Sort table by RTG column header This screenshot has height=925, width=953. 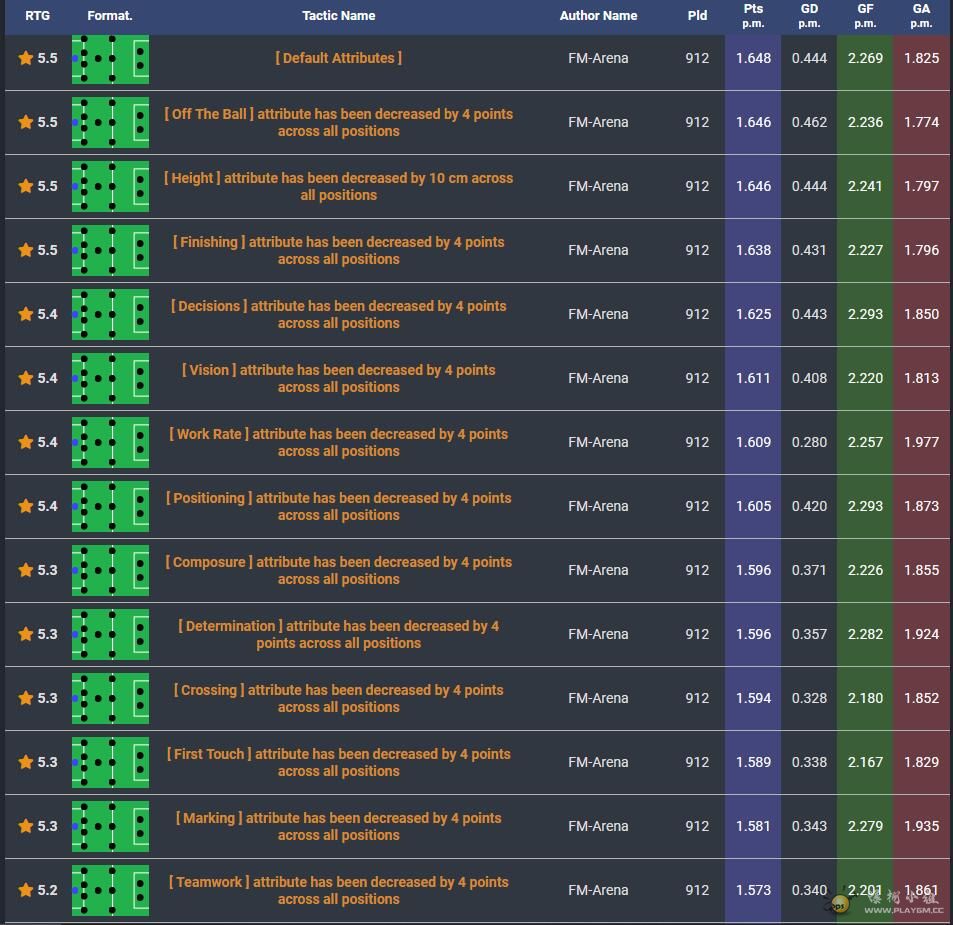point(37,16)
